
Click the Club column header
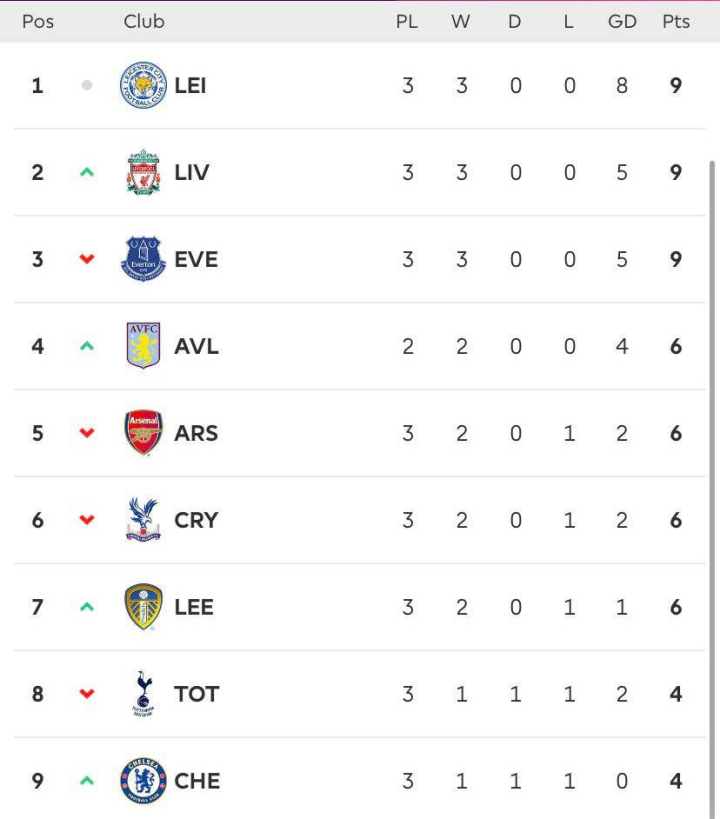click(x=144, y=21)
